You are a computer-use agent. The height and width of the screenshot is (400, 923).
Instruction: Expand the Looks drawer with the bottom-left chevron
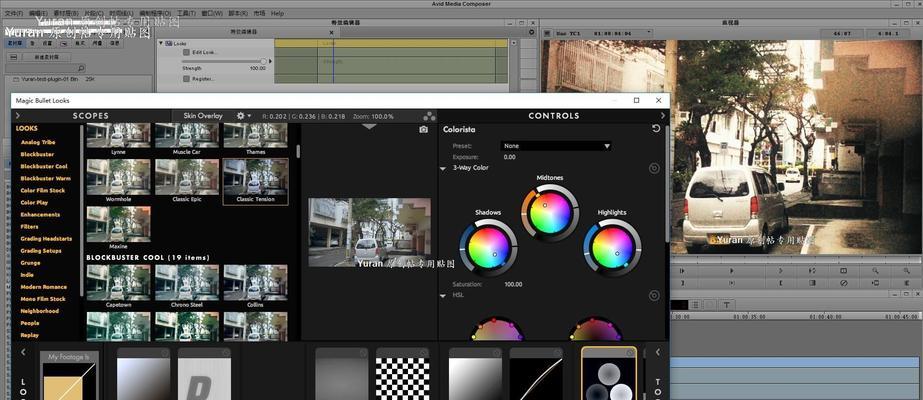click(24, 352)
